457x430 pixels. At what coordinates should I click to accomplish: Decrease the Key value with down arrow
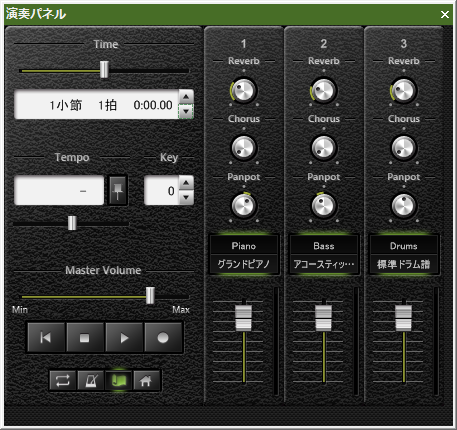(x=186, y=197)
